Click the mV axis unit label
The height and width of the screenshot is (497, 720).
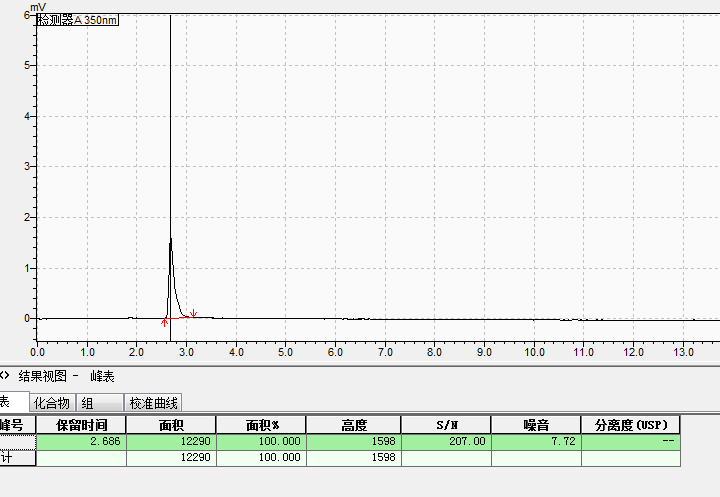click(x=38, y=7)
